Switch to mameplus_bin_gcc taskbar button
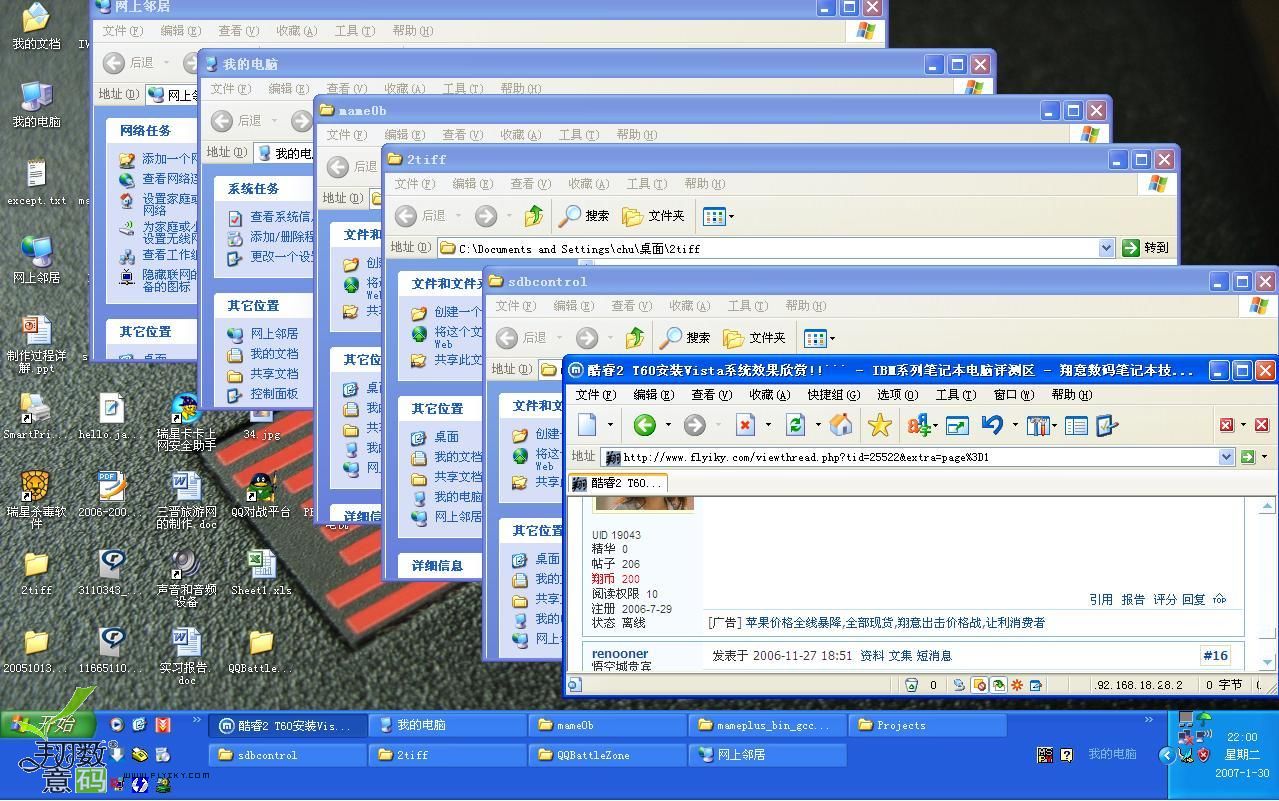 pos(767,725)
